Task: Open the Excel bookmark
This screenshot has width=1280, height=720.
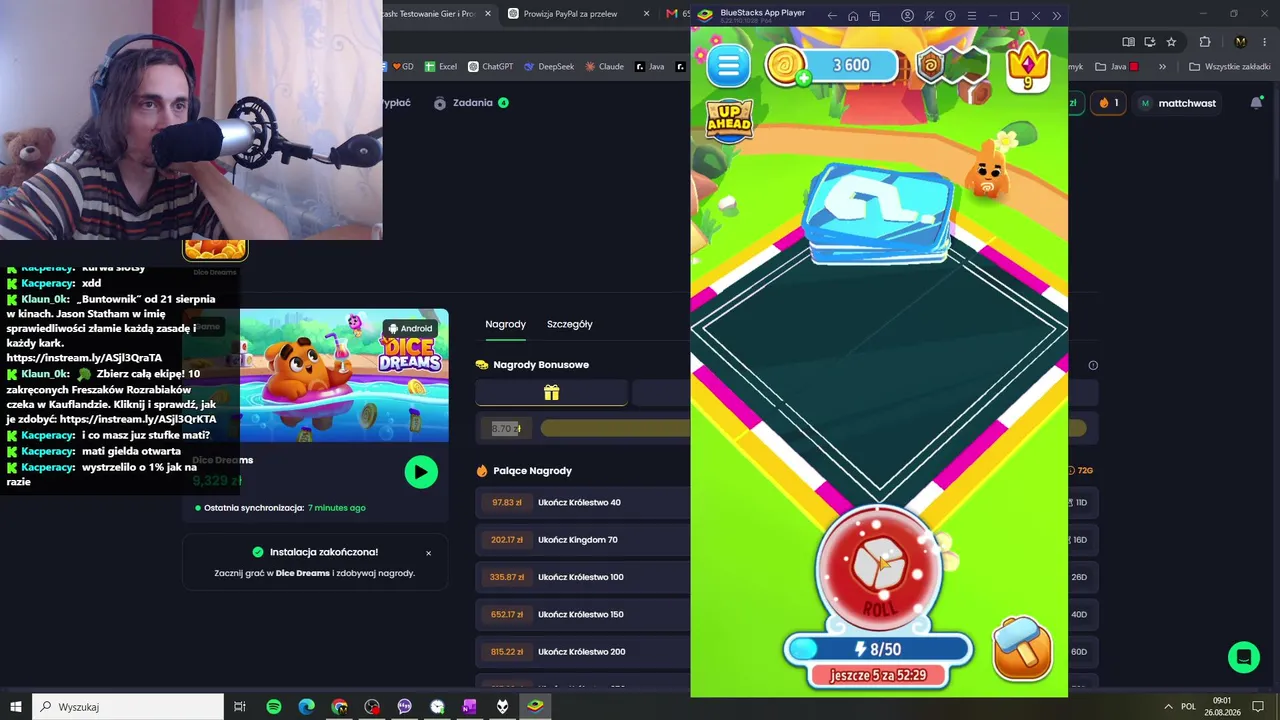Action: [440, 67]
